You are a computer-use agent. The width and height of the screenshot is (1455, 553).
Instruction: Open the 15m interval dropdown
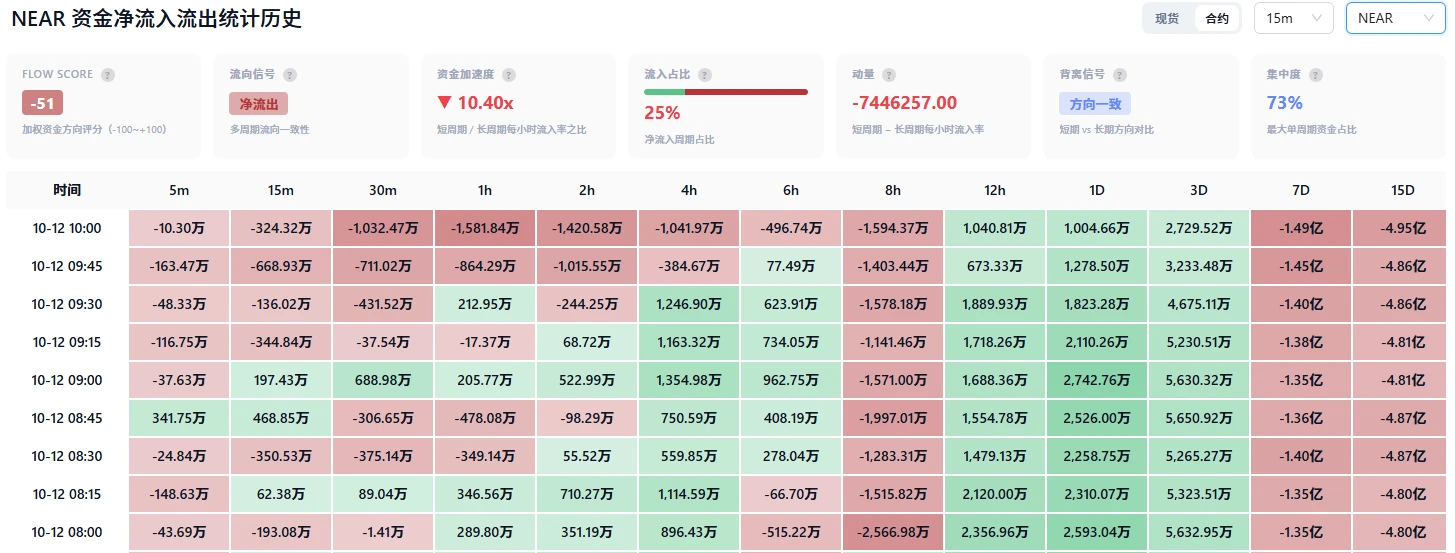tap(1293, 18)
